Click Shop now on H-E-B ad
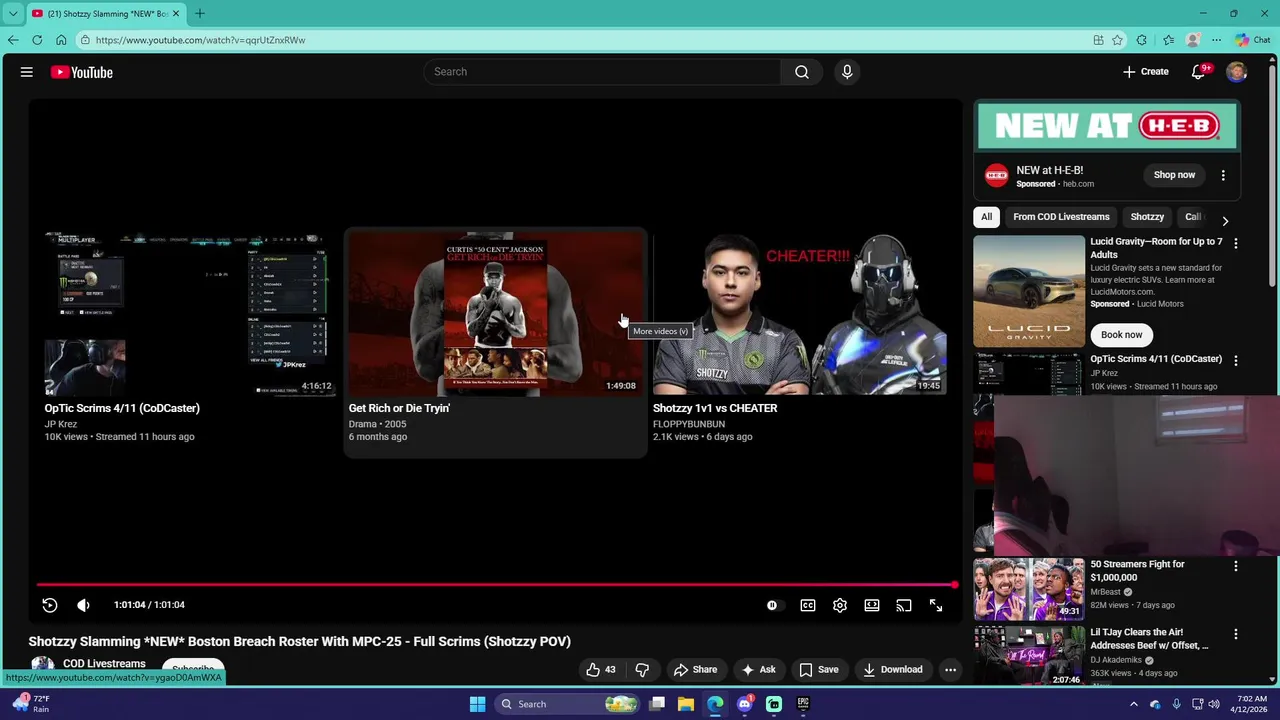Image resolution: width=1280 pixels, height=720 pixels. tap(1174, 175)
